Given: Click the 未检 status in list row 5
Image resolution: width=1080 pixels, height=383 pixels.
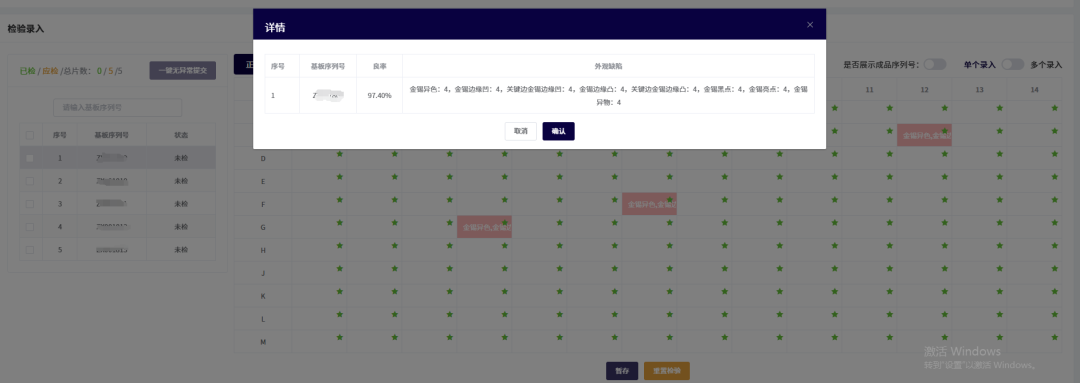Looking at the screenshot, I should 181,249.
